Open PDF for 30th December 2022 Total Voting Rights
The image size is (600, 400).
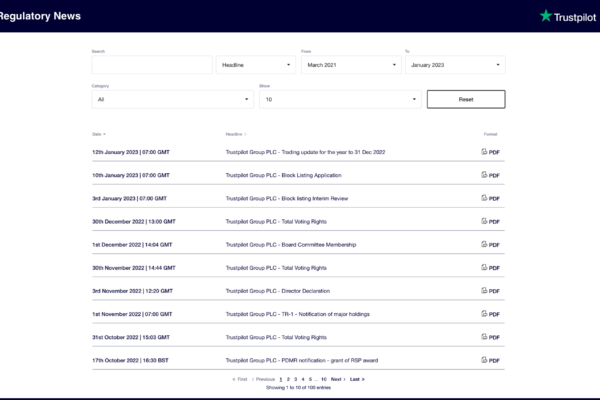coord(490,221)
